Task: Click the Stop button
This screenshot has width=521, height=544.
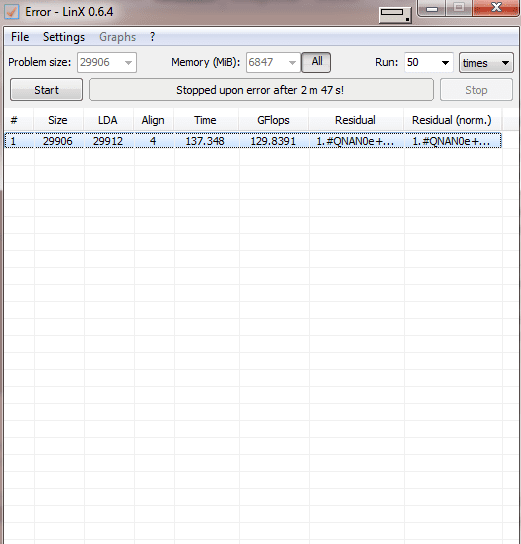Action: [x=476, y=90]
